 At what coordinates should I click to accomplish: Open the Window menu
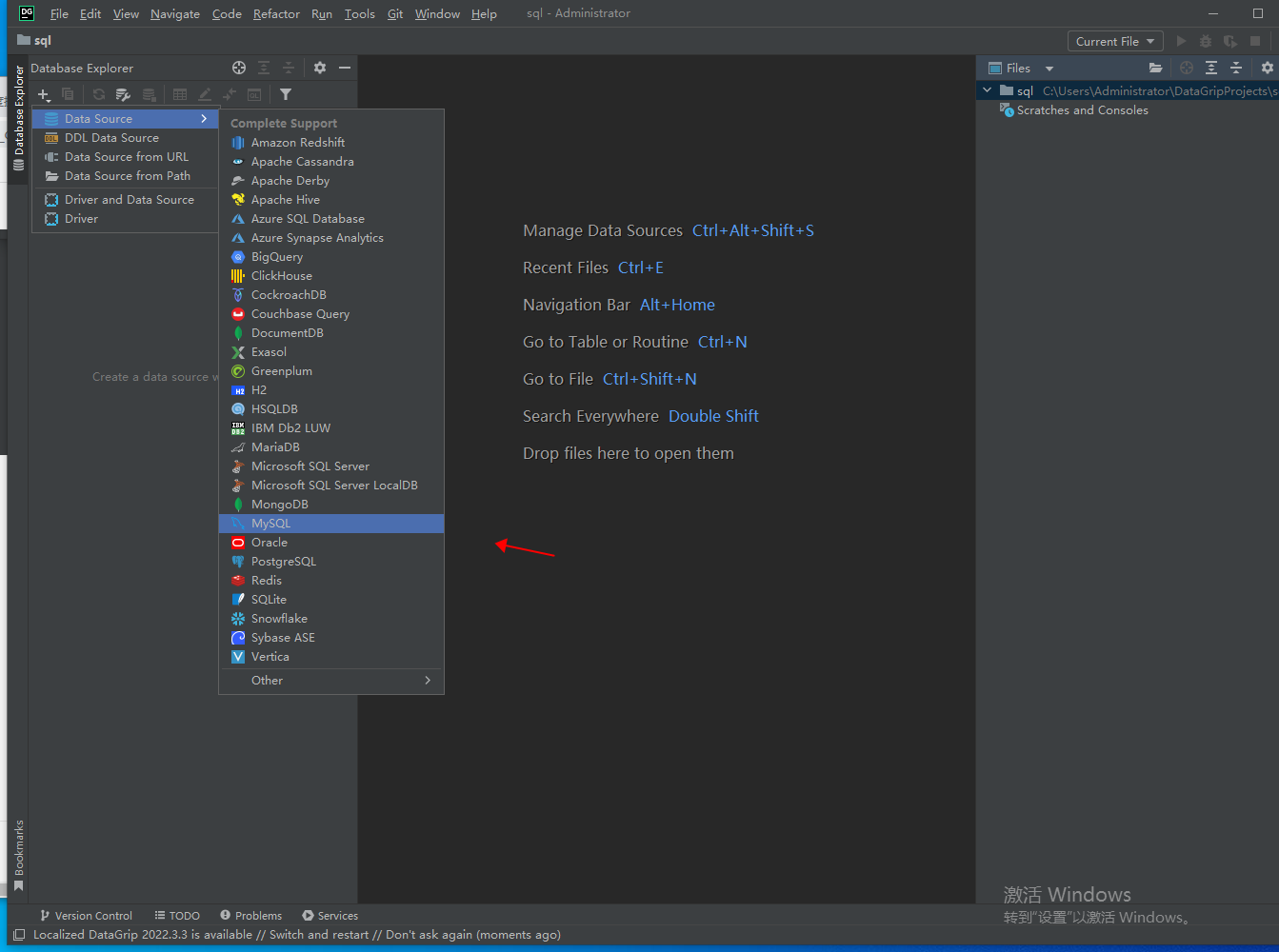click(437, 13)
